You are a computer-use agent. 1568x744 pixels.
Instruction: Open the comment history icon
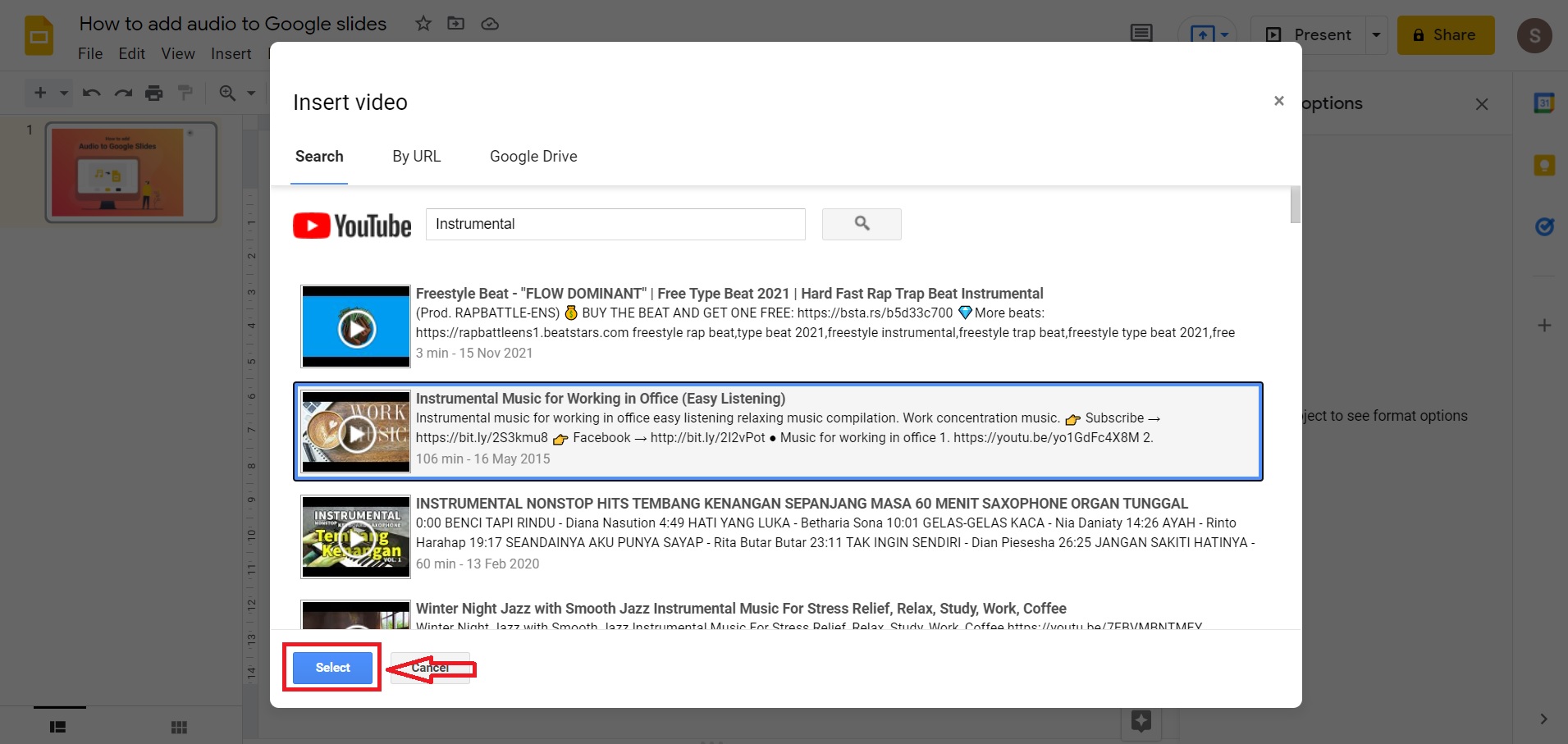[x=1141, y=34]
